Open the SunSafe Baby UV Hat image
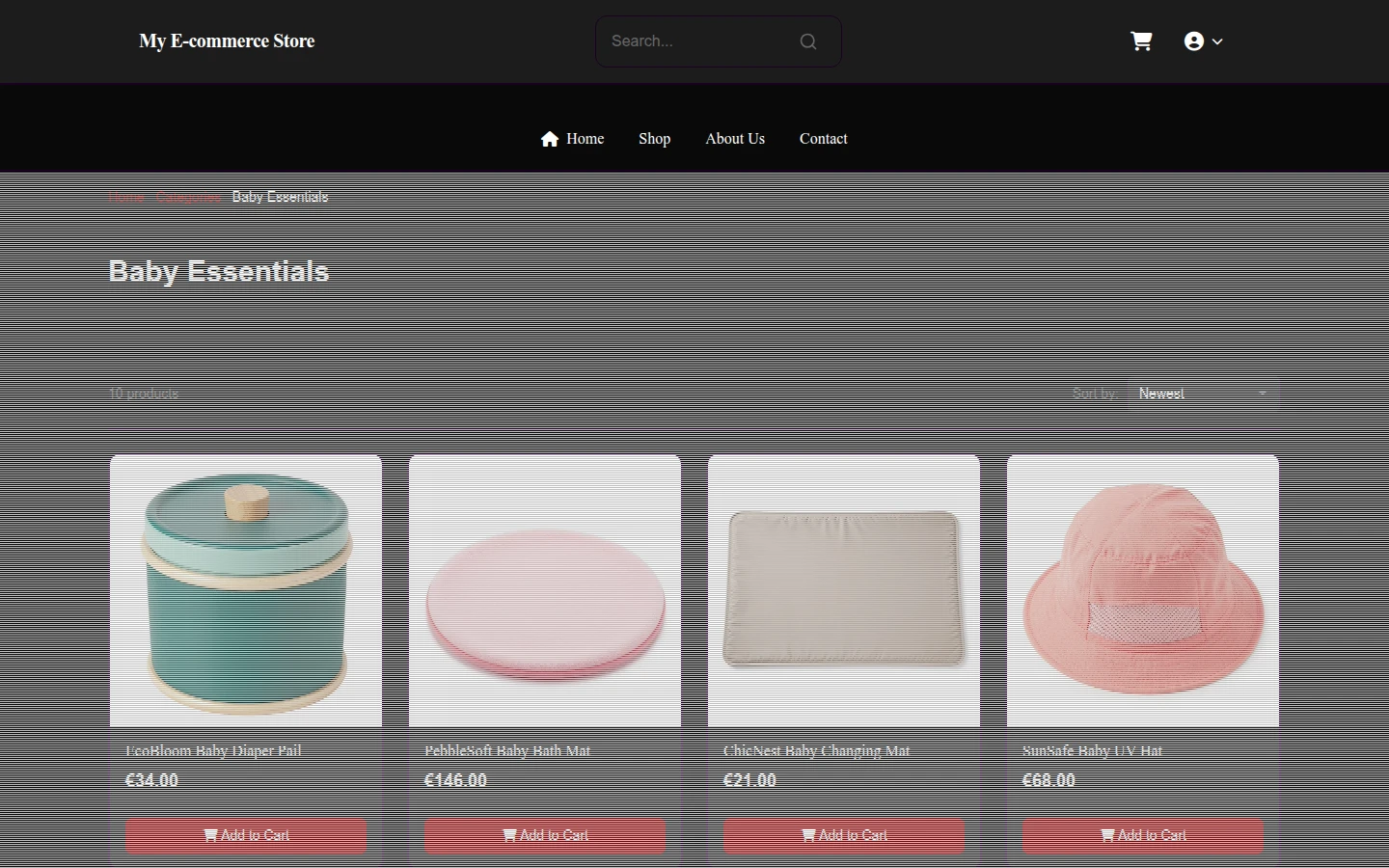The width and height of the screenshot is (1389, 868). [1143, 590]
